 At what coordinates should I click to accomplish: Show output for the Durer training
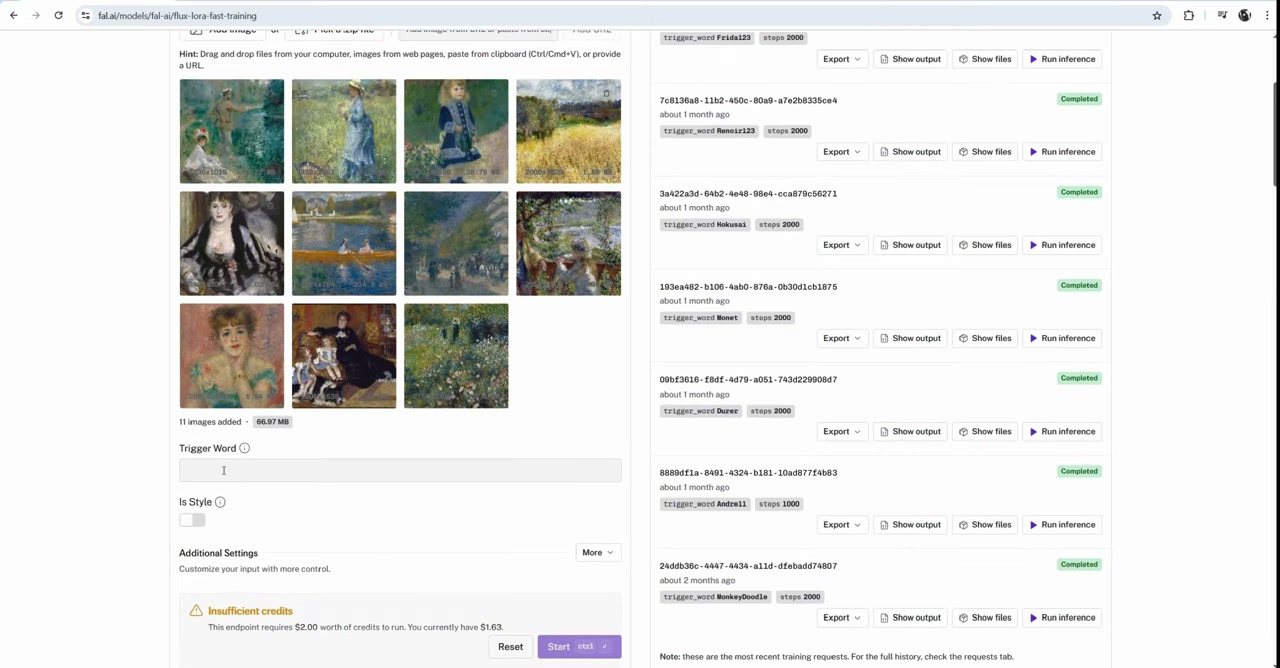click(x=910, y=431)
